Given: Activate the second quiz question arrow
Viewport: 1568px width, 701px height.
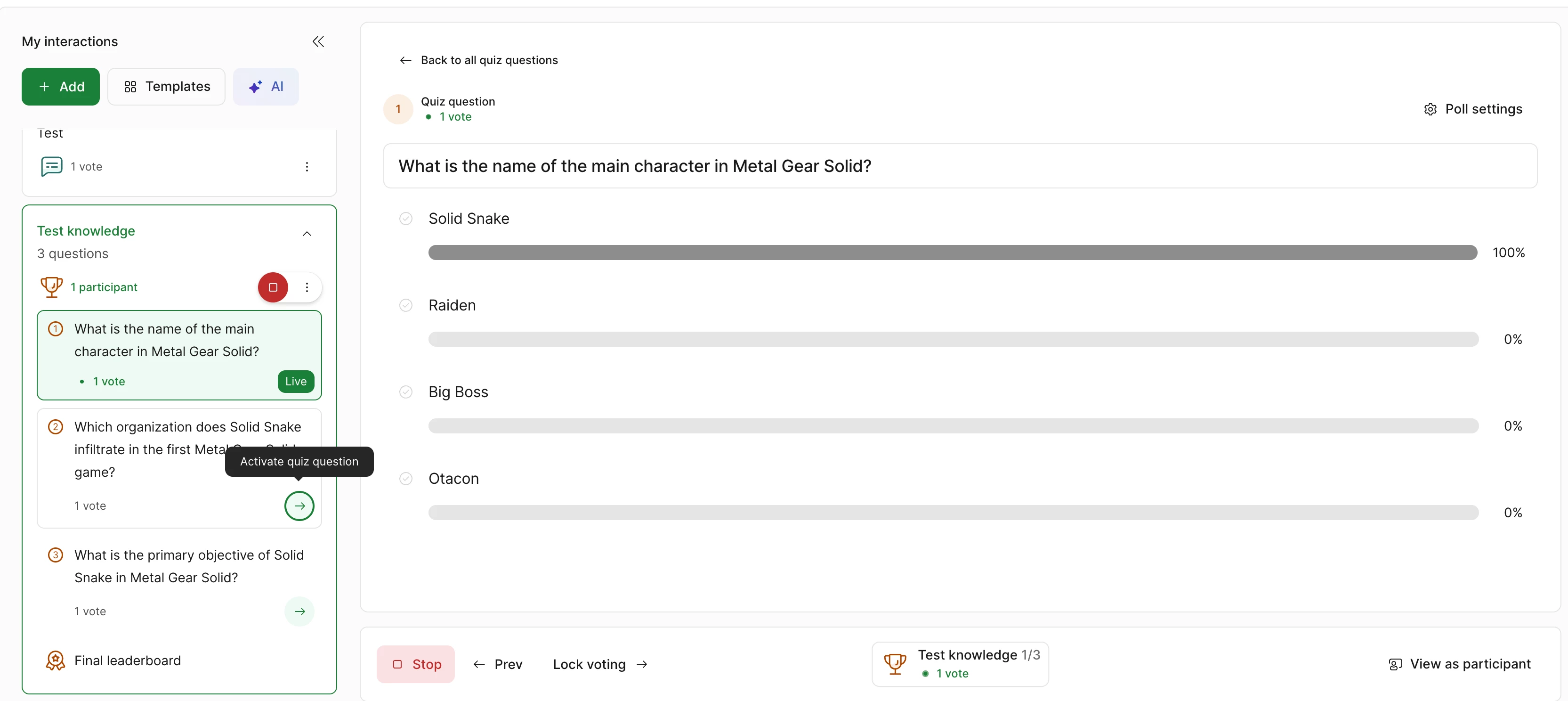Looking at the screenshot, I should pos(299,505).
